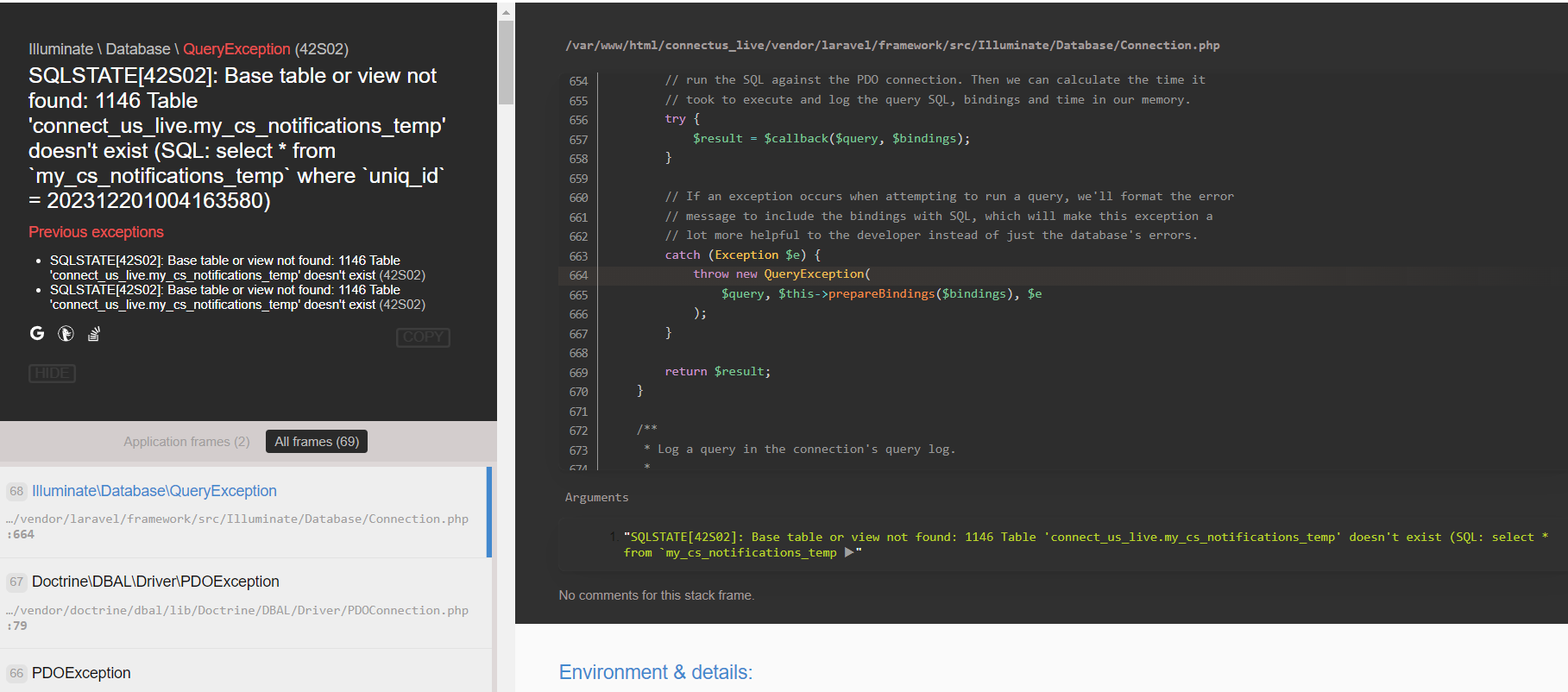1568x692 pixels.
Task: Click scrollbar up arrow in left panel
Action: point(506,11)
